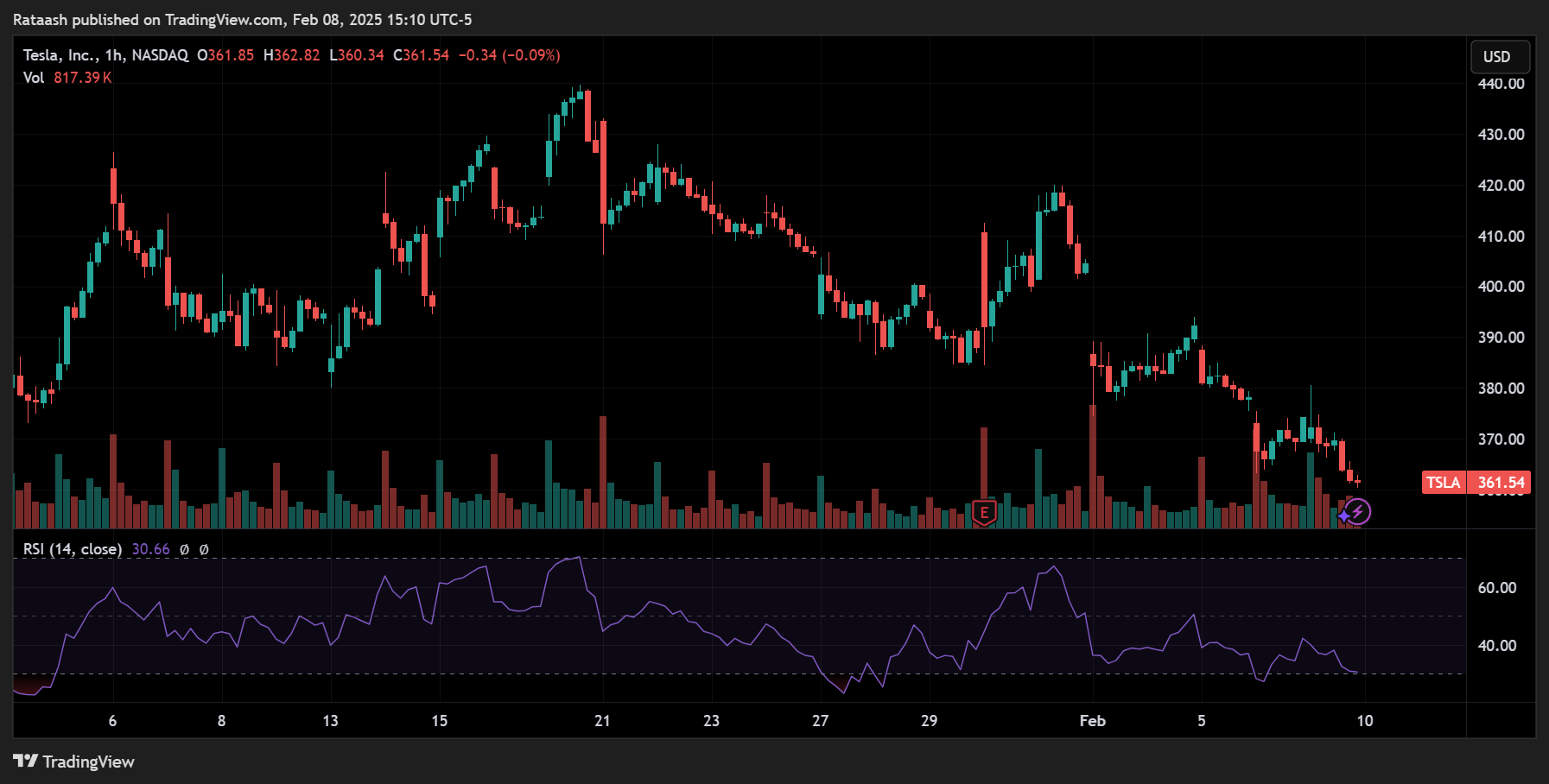
Task: Click the date label 23 on time axis
Action: click(x=711, y=721)
